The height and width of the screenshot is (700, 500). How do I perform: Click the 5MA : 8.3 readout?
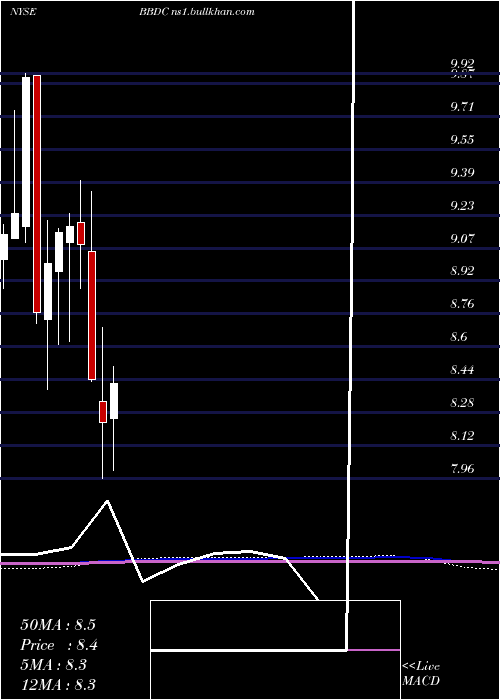(53, 665)
